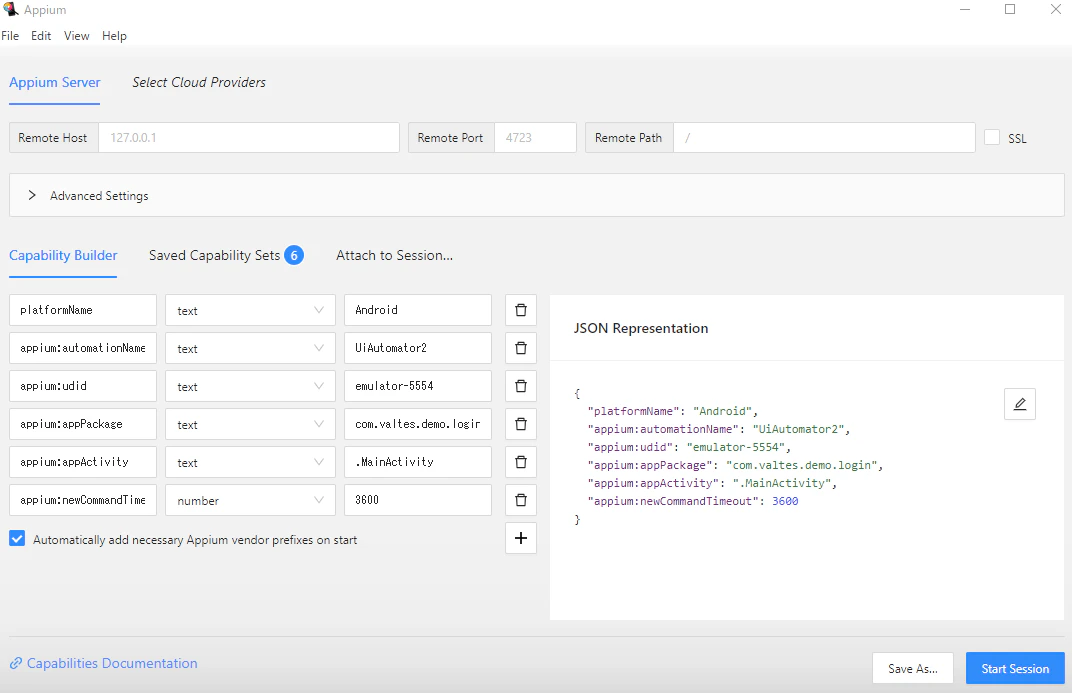Image resolution: width=1072 pixels, height=693 pixels.
Task: Click the appium:udid name field
Action: [x=83, y=386]
